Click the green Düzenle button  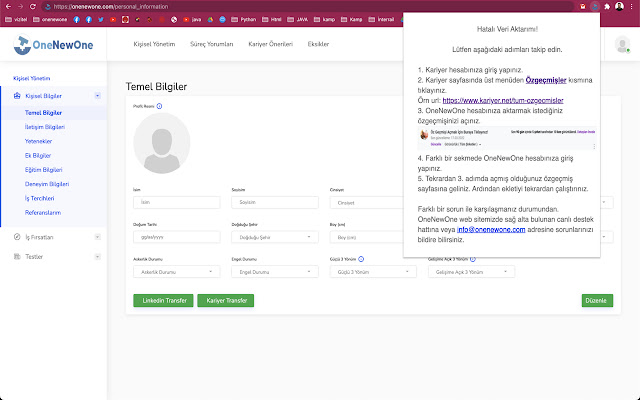click(x=597, y=300)
